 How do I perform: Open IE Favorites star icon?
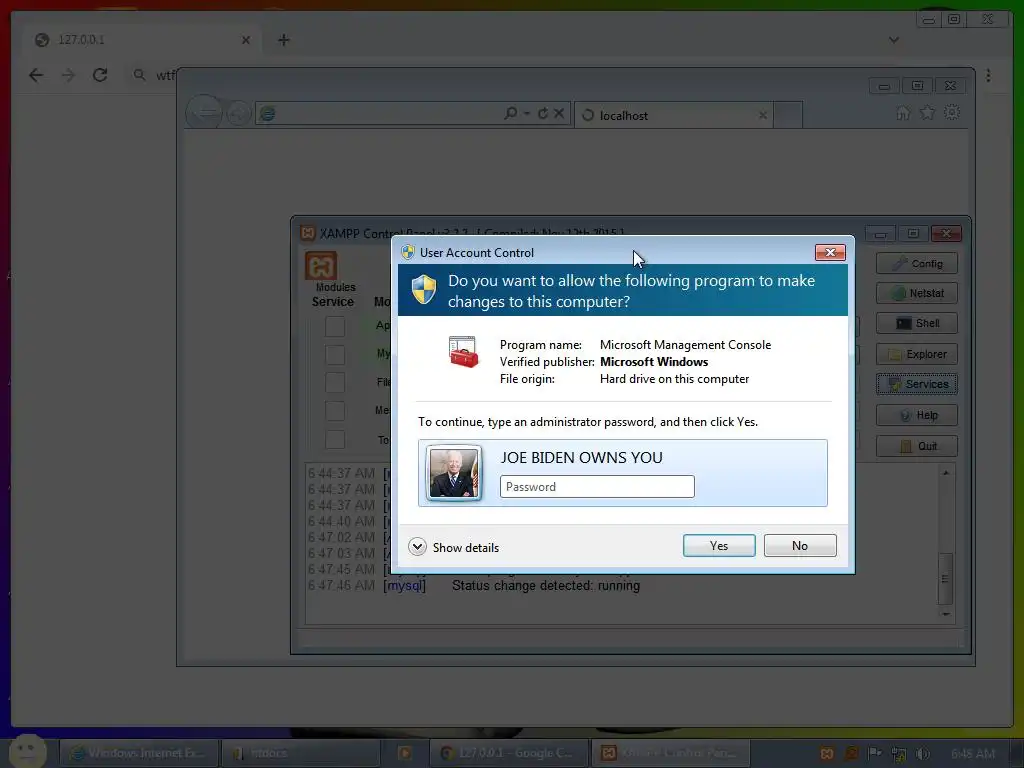(927, 114)
